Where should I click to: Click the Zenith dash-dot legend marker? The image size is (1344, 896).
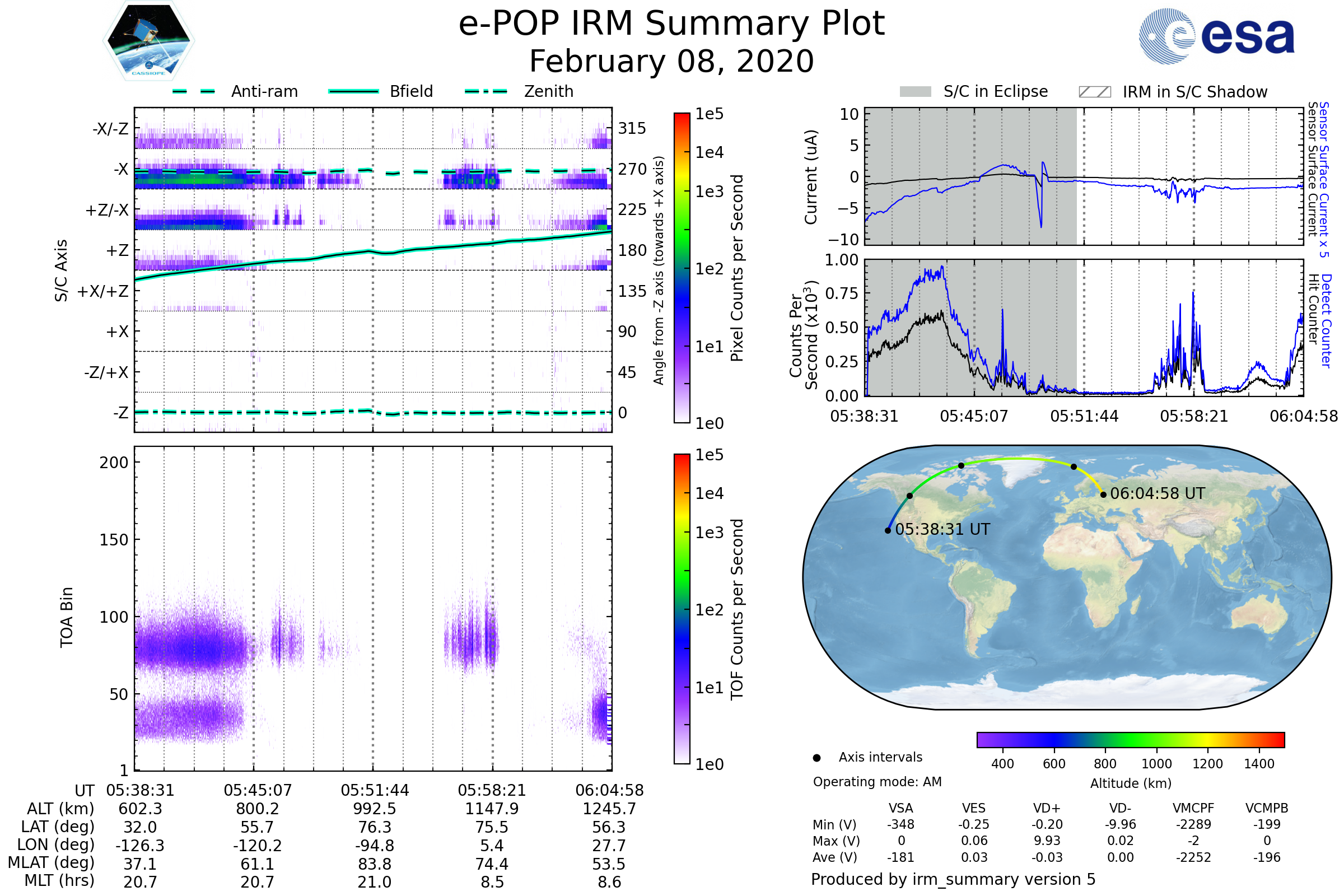pyautogui.click(x=486, y=91)
